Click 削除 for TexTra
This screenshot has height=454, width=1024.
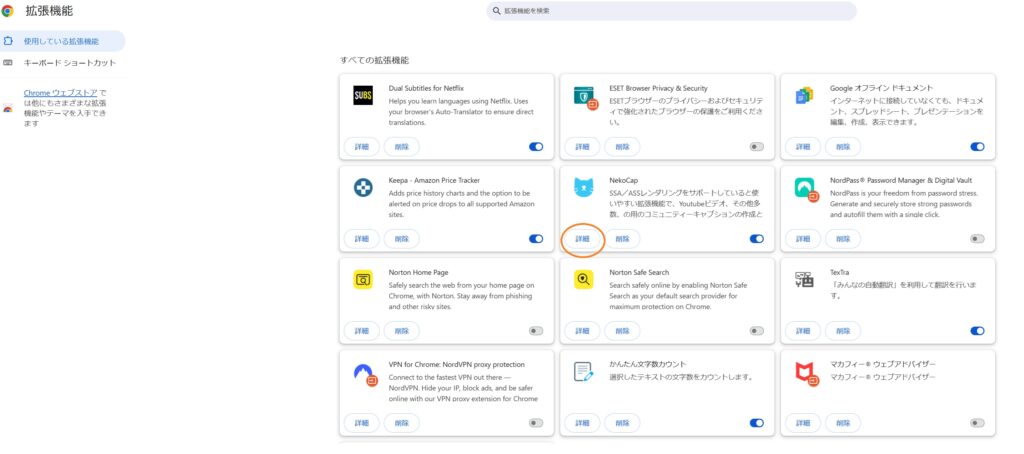[x=843, y=331]
